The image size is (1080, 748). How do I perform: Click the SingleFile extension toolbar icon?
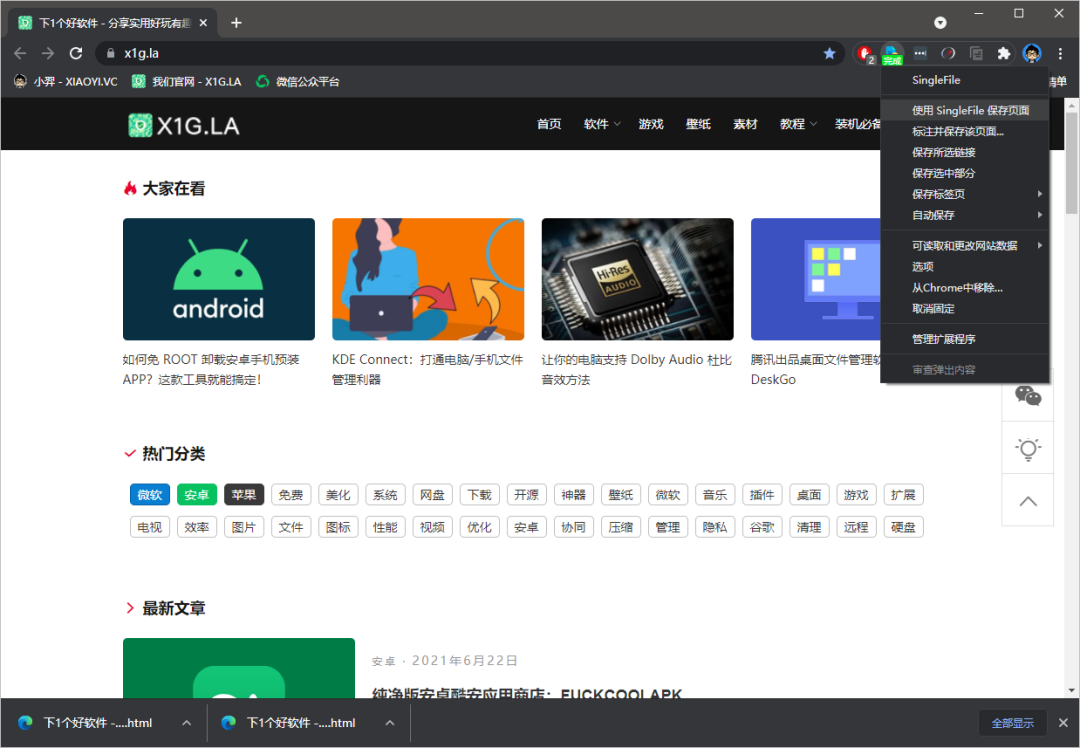pos(892,53)
